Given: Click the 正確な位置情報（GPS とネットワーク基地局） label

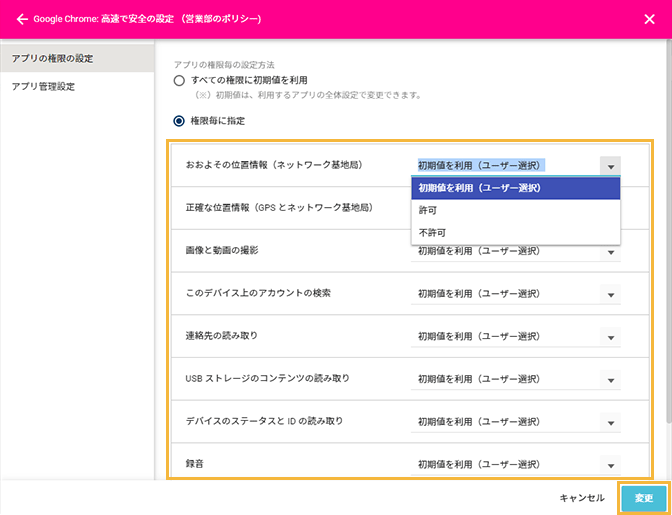Looking at the screenshot, I should (279, 208).
